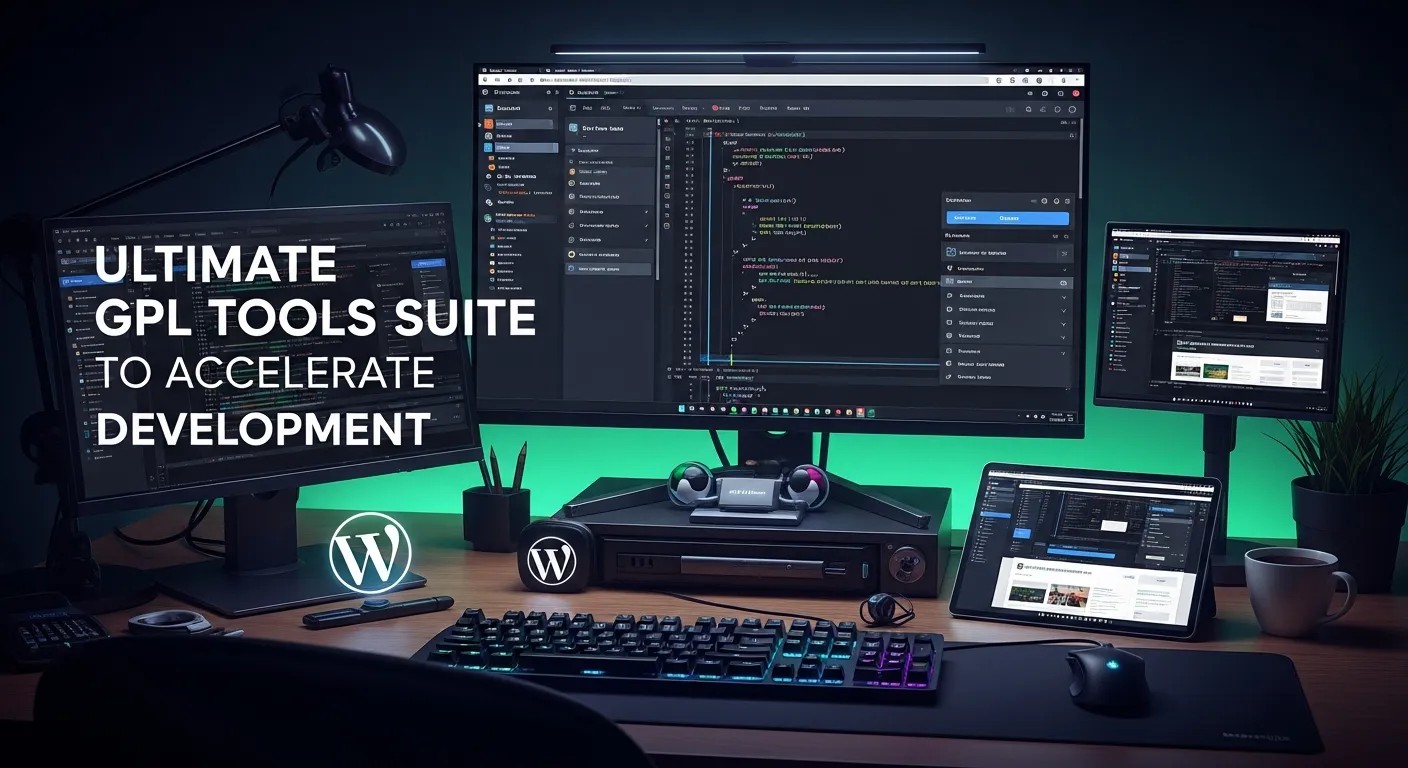This screenshot has width=1408, height=768.
Task: Toggle the first checkmark in the middle panel list
Action: pyautogui.click(x=647, y=212)
